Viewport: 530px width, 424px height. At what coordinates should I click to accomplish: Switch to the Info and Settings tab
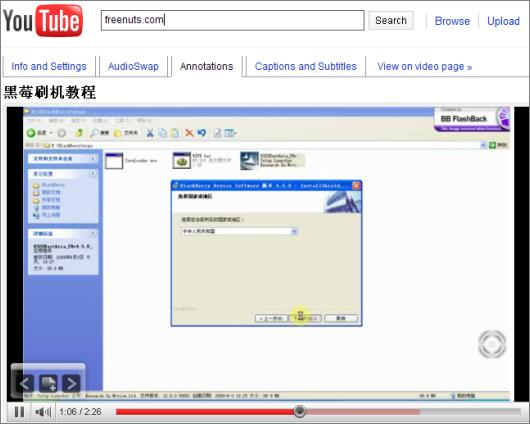click(x=49, y=66)
